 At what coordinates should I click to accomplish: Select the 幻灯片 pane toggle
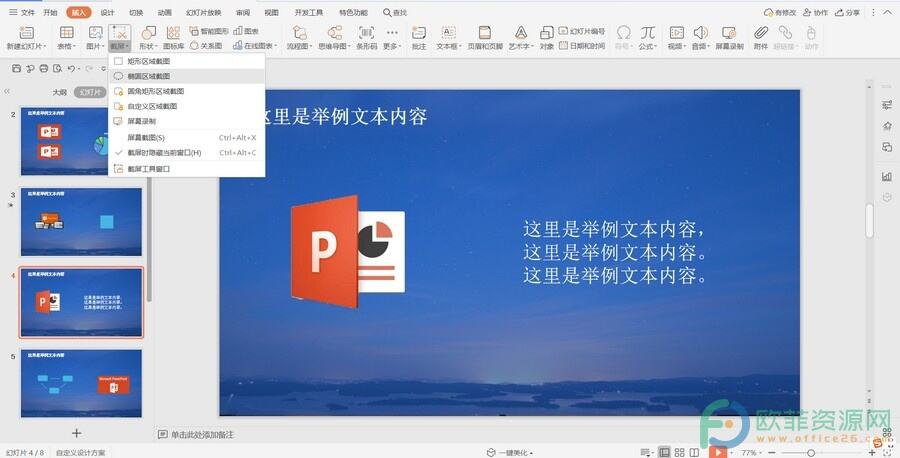tap(90, 92)
